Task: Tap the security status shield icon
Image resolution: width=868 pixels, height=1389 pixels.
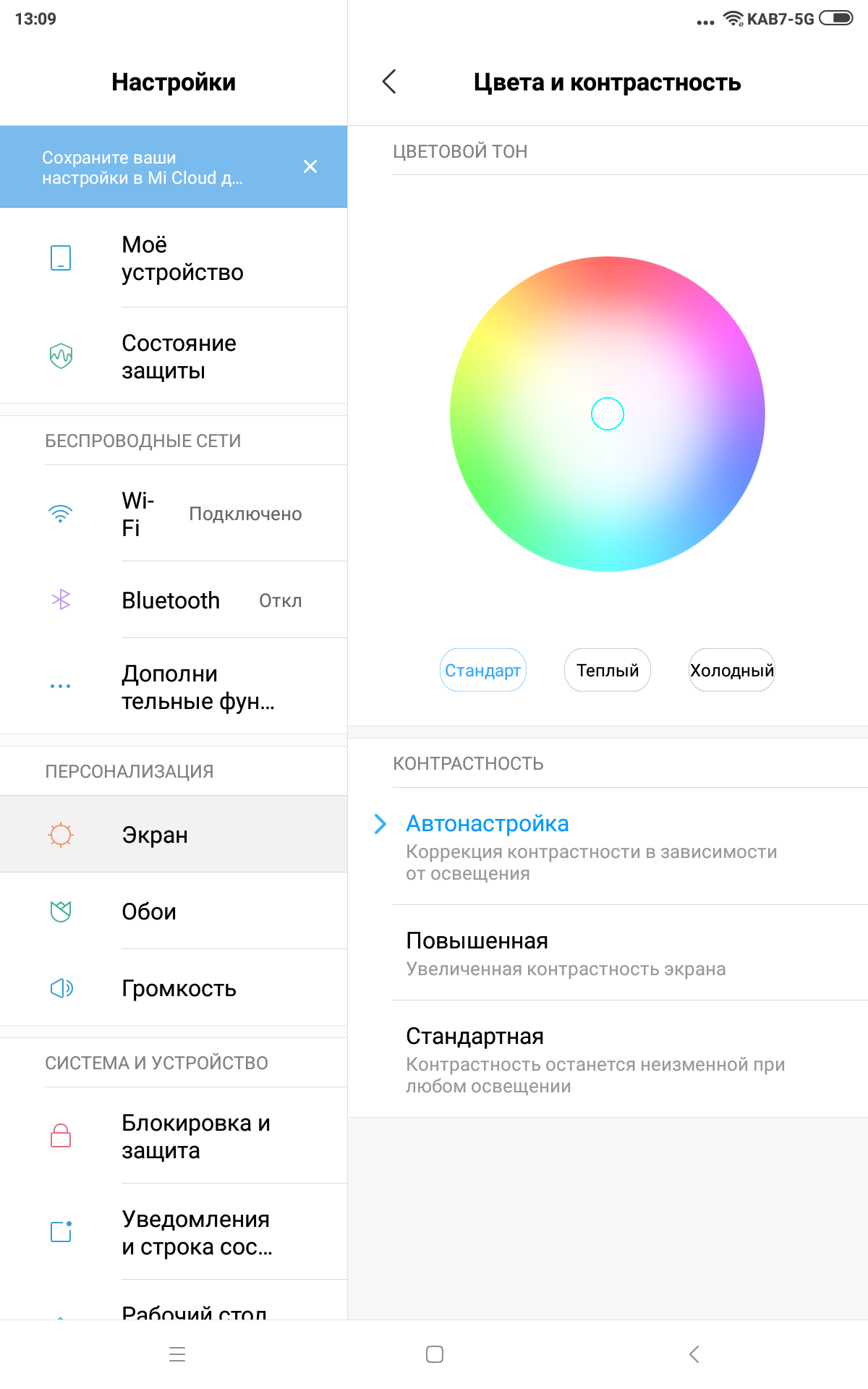Action: [x=61, y=356]
